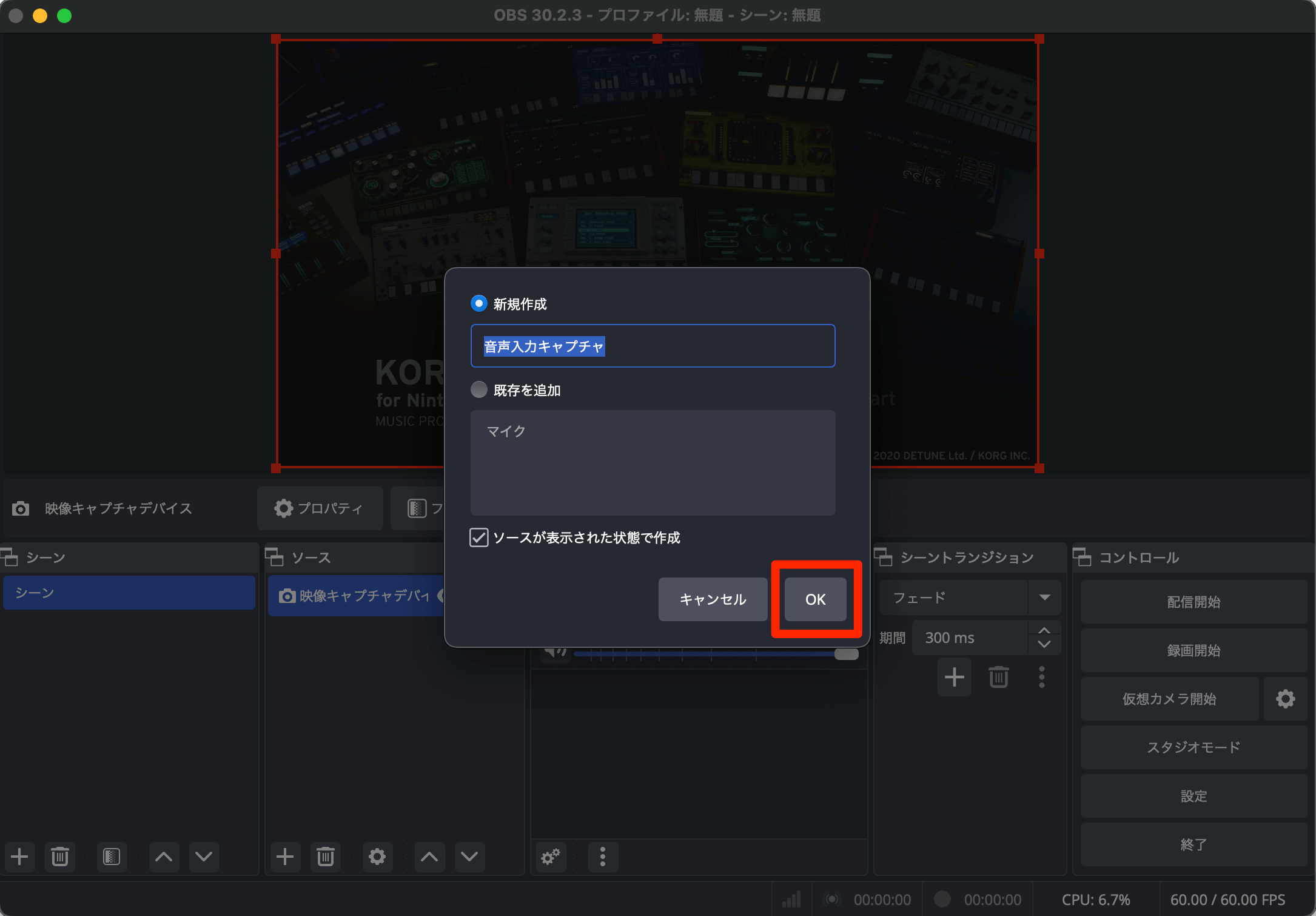1316x916 pixels.
Task: Select the 新規作成 radio button
Action: [479, 303]
